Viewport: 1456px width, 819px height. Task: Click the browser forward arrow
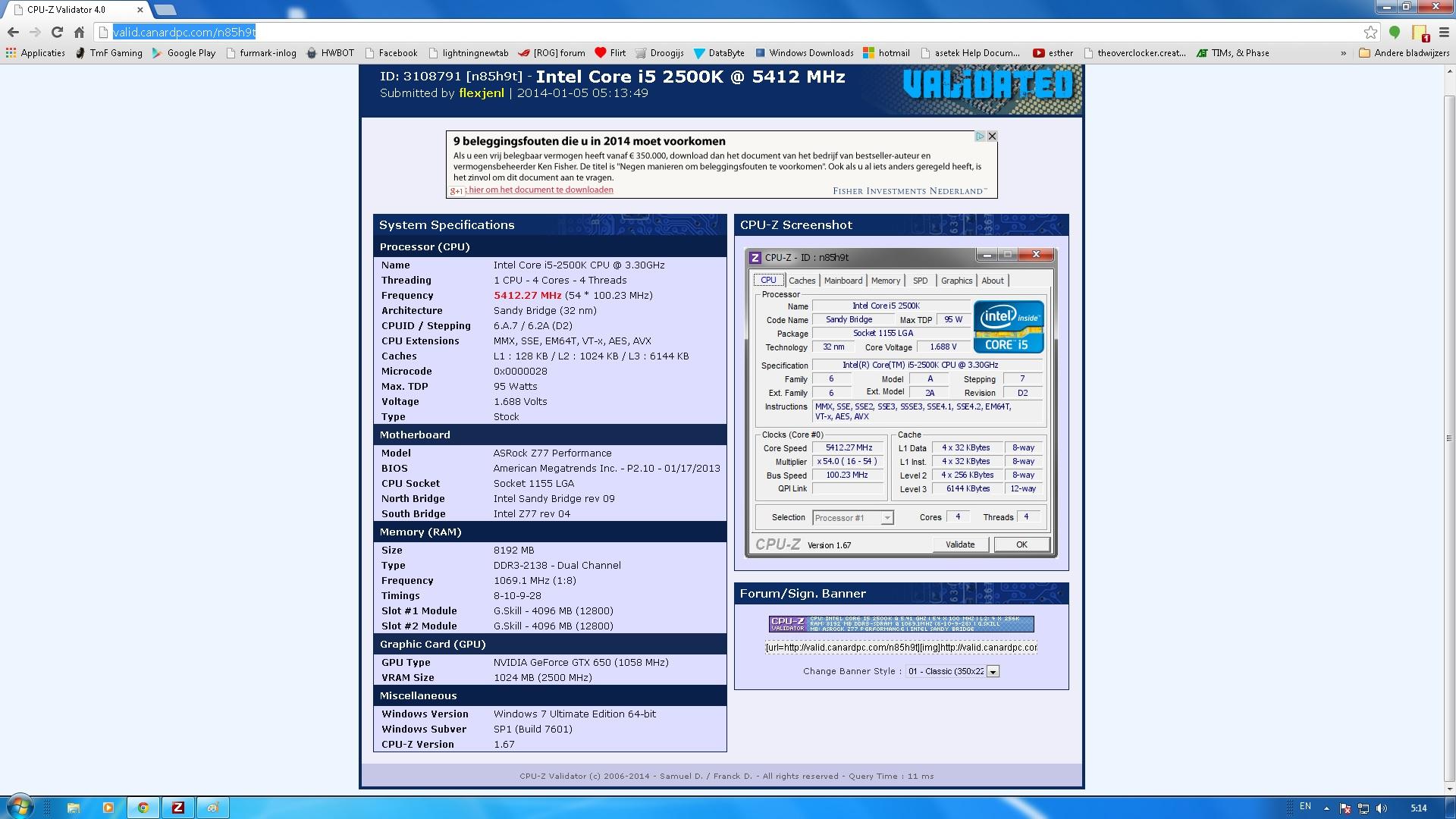(35, 32)
